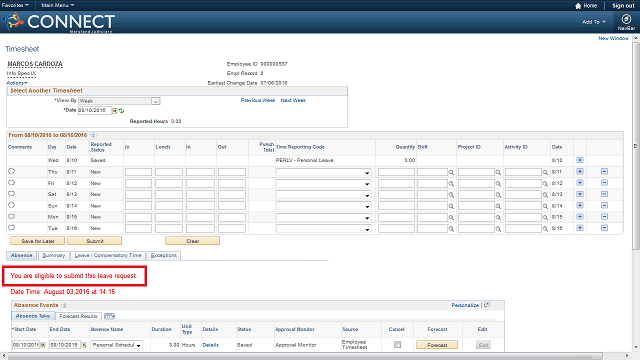Click the Home house icon
Viewport: 640px width, 360px height.
click(x=578, y=6)
